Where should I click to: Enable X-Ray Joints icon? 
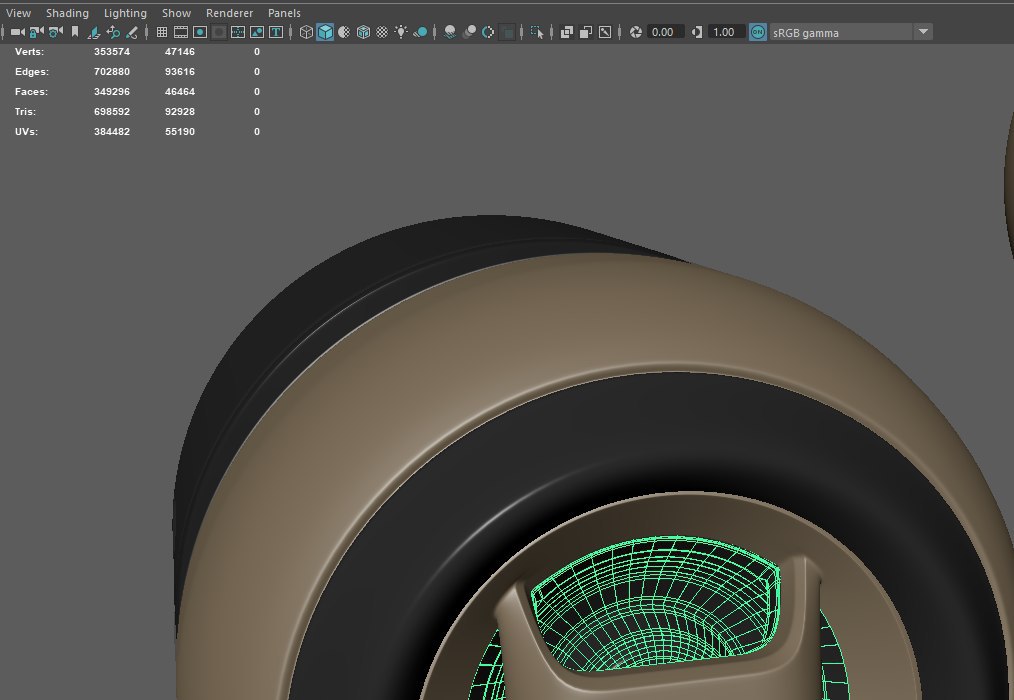(605, 32)
